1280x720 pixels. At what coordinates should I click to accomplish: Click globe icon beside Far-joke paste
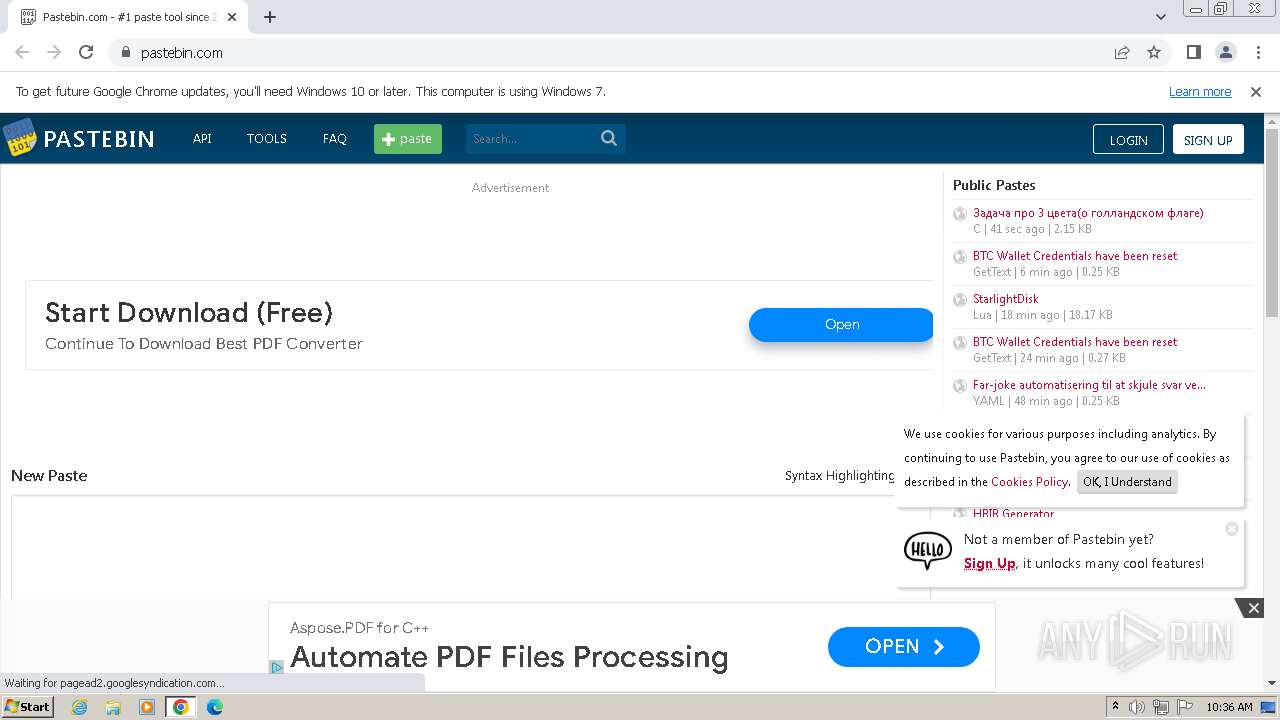960,386
